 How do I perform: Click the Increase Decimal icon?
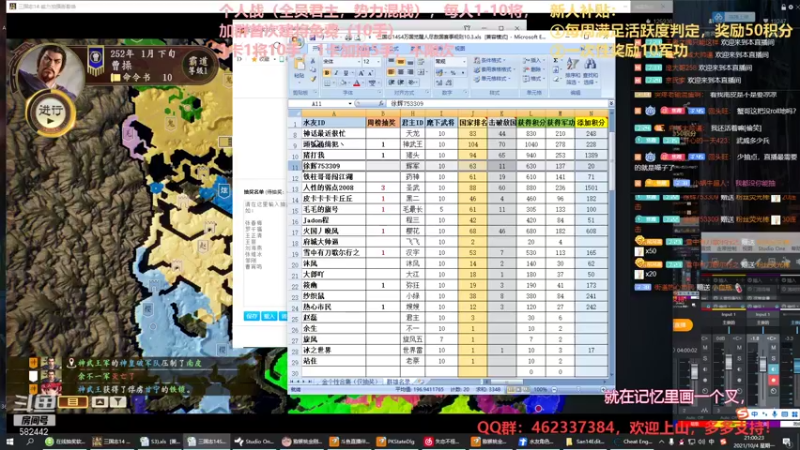[440, 82]
